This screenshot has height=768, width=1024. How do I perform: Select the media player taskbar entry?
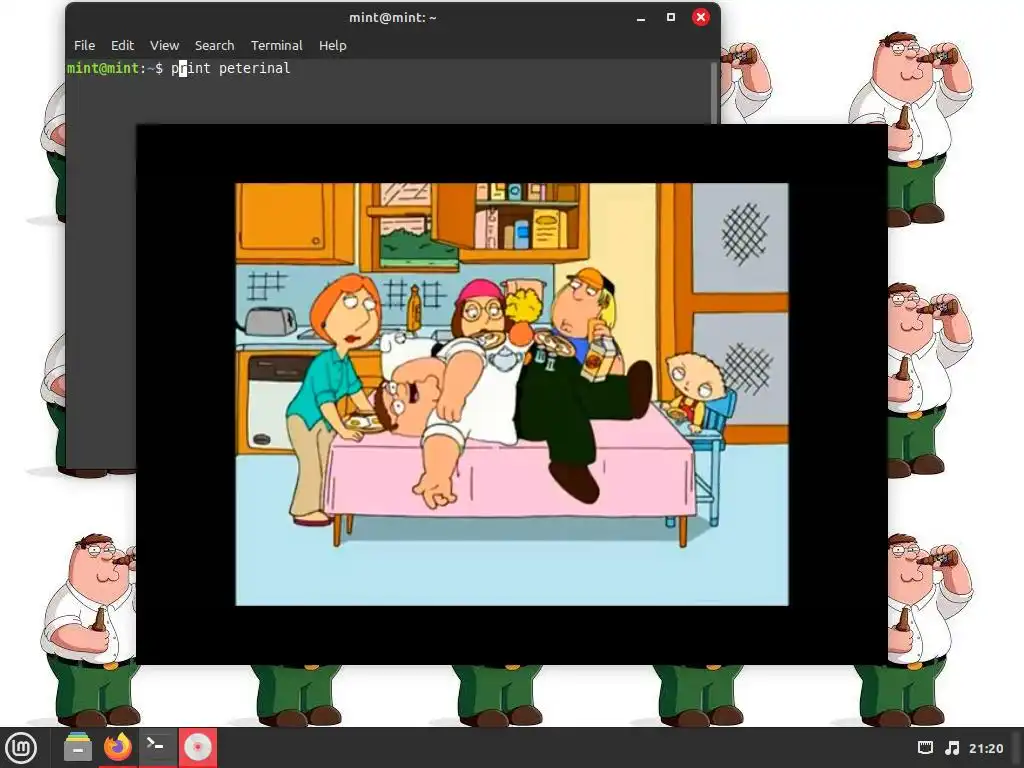pos(197,748)
